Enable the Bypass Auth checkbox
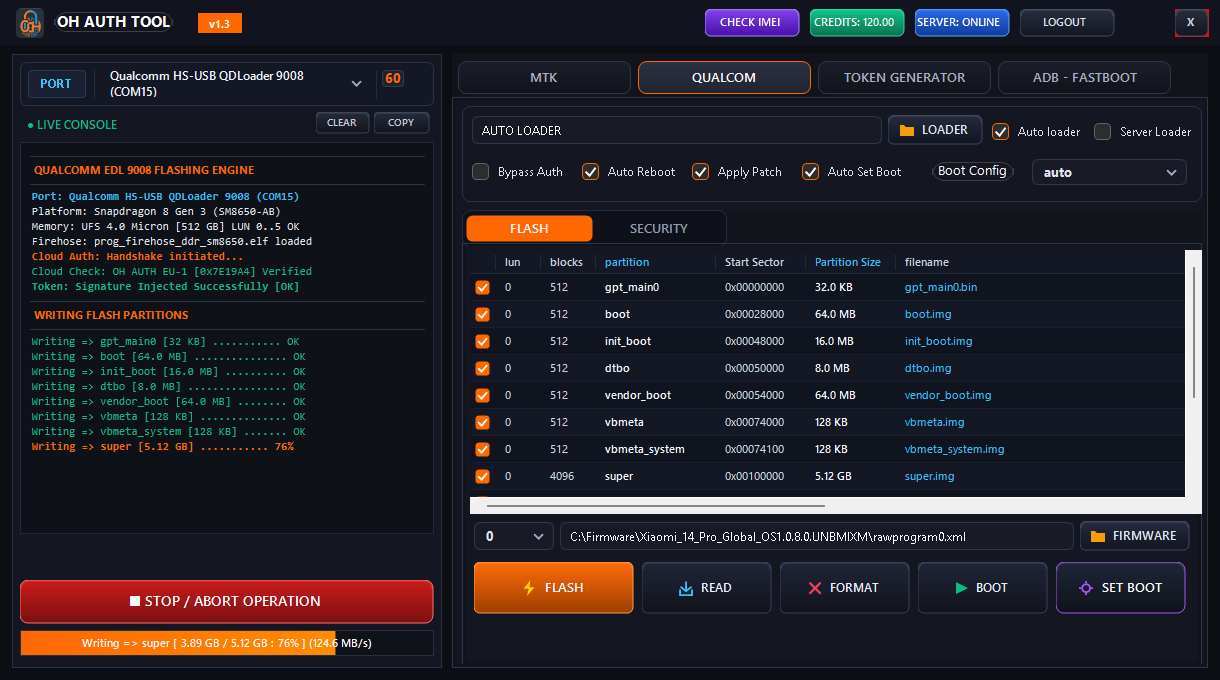 tap(481, 171)
